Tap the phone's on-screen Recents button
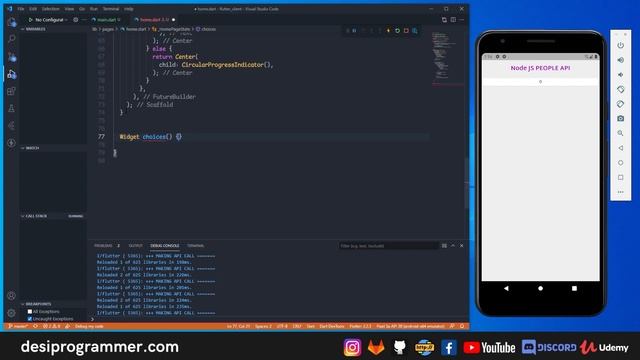 tap(574, 288)
